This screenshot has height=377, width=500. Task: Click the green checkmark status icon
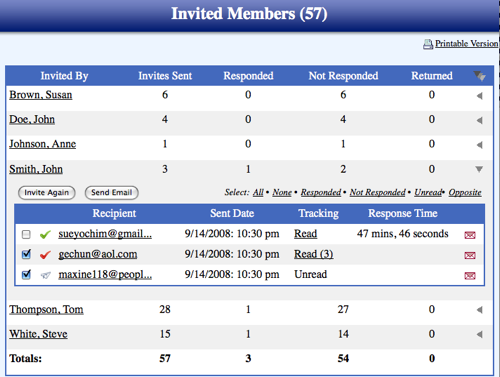click(x=45, y=235)
